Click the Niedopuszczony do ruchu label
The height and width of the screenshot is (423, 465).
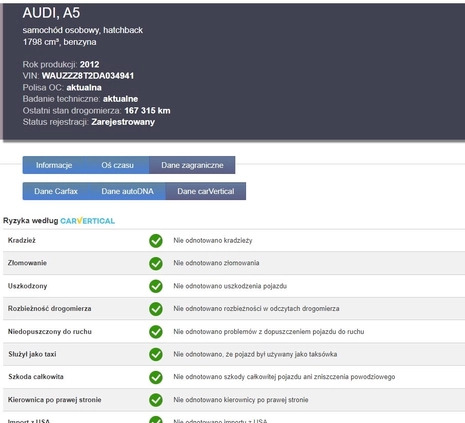click(50, 331)
